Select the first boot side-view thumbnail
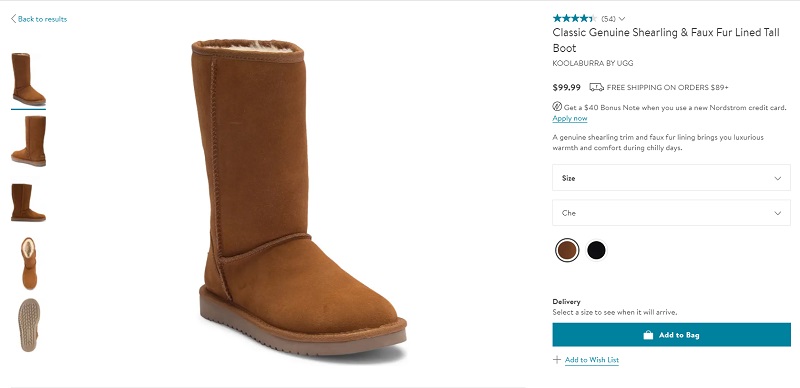This screenshot has width=800, height=388. (29, 79)
